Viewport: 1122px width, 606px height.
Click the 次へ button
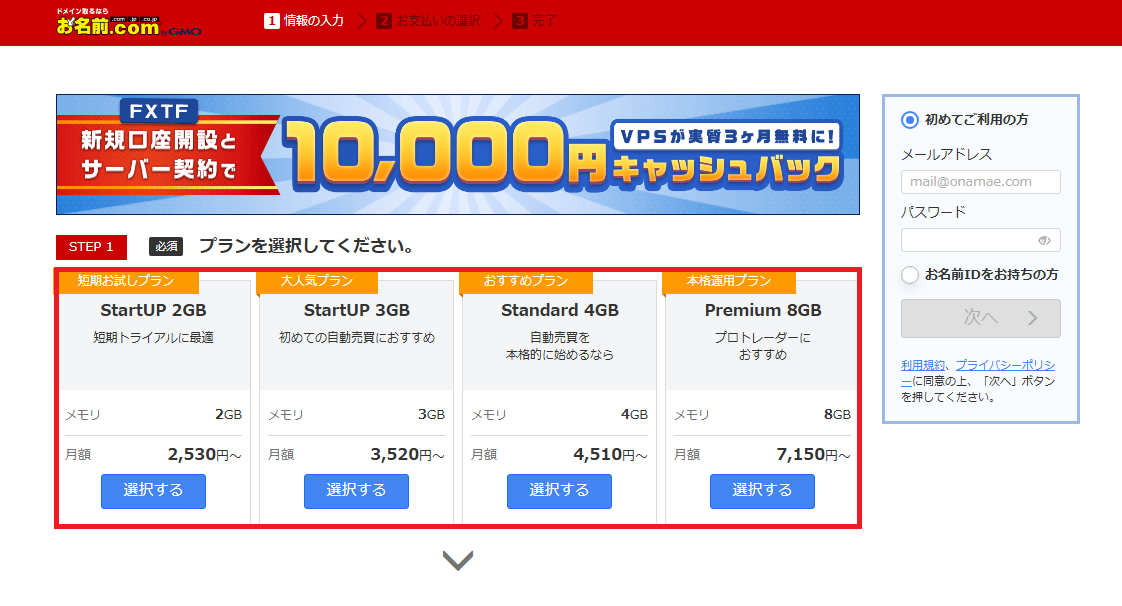980,318
